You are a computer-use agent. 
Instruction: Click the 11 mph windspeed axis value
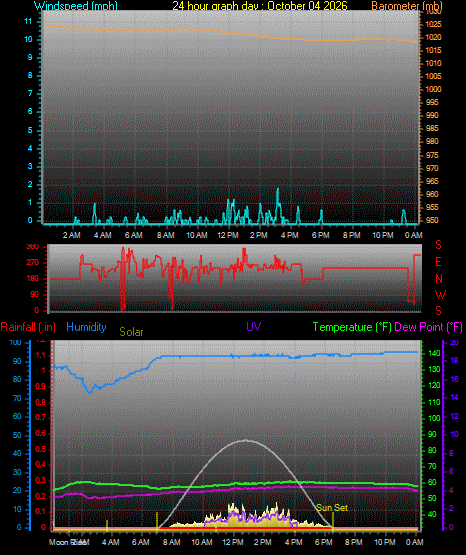pos(28,22)
